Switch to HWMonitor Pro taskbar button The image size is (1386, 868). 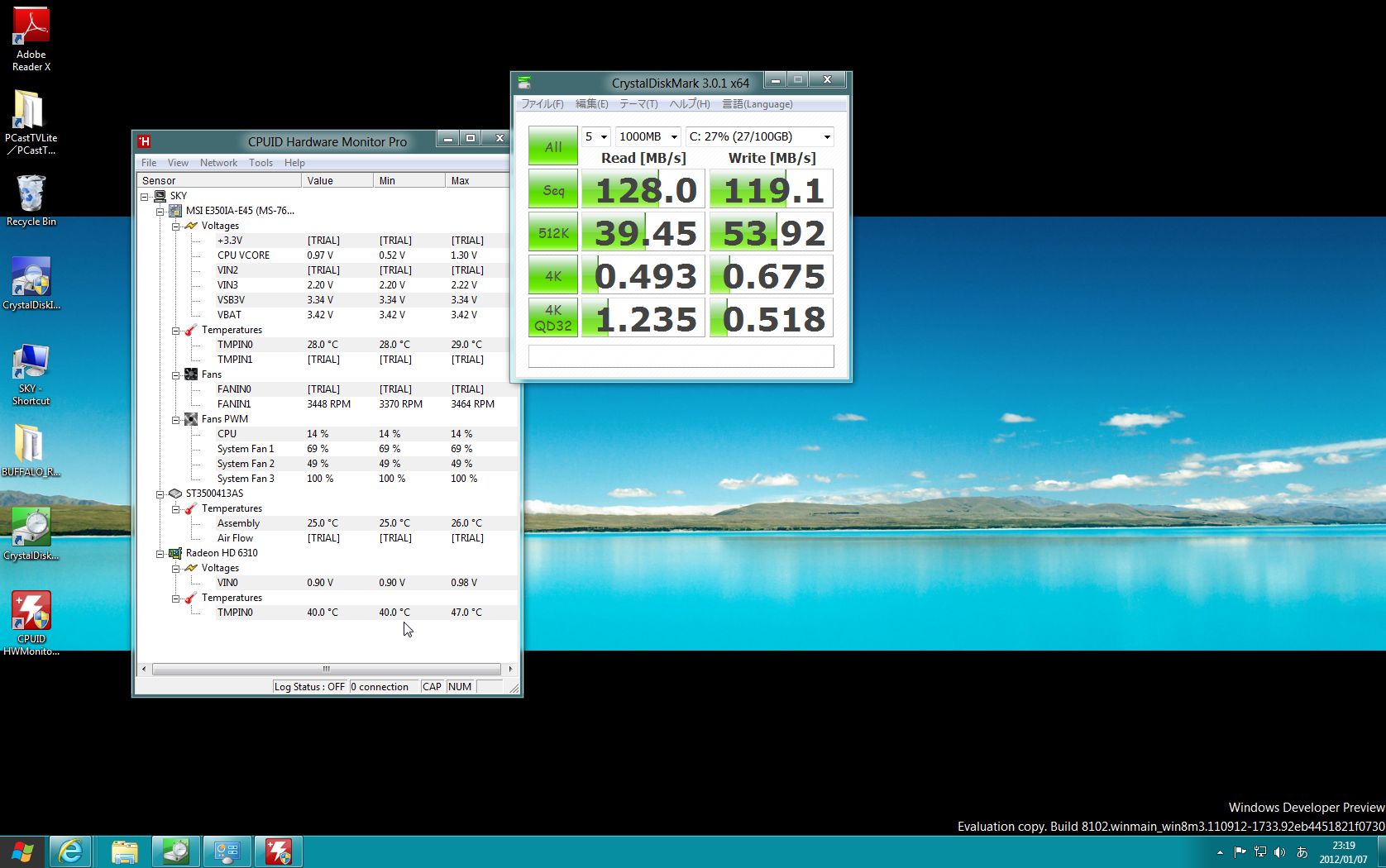278,851
